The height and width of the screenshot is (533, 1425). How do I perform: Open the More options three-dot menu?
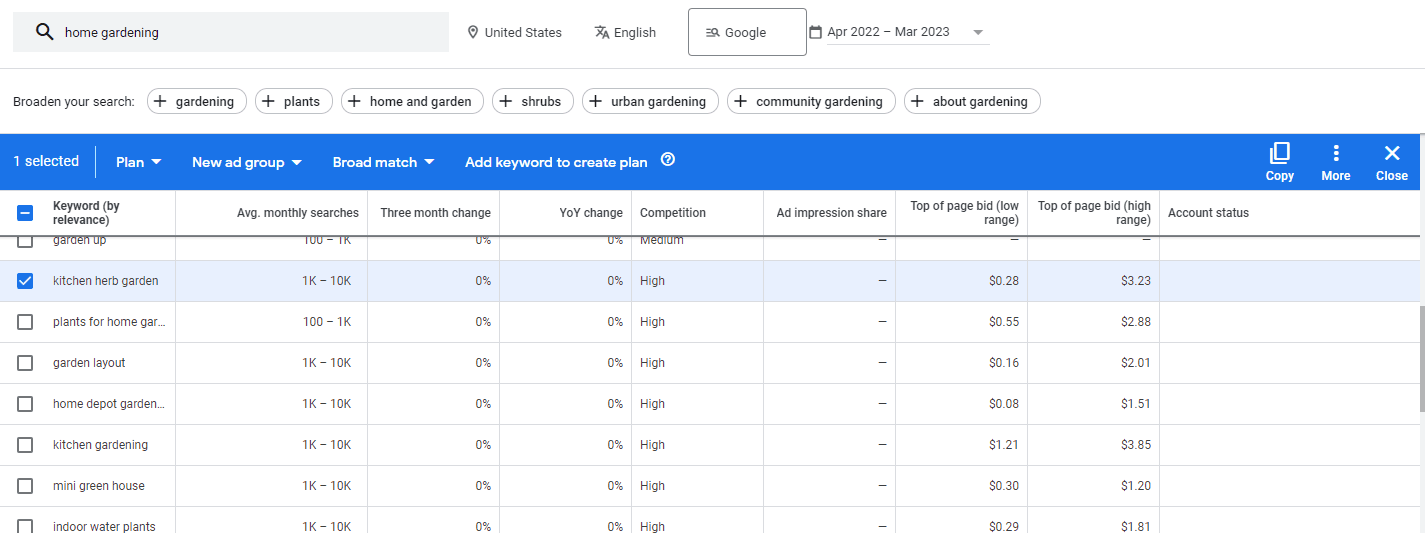click(1335, 153)
